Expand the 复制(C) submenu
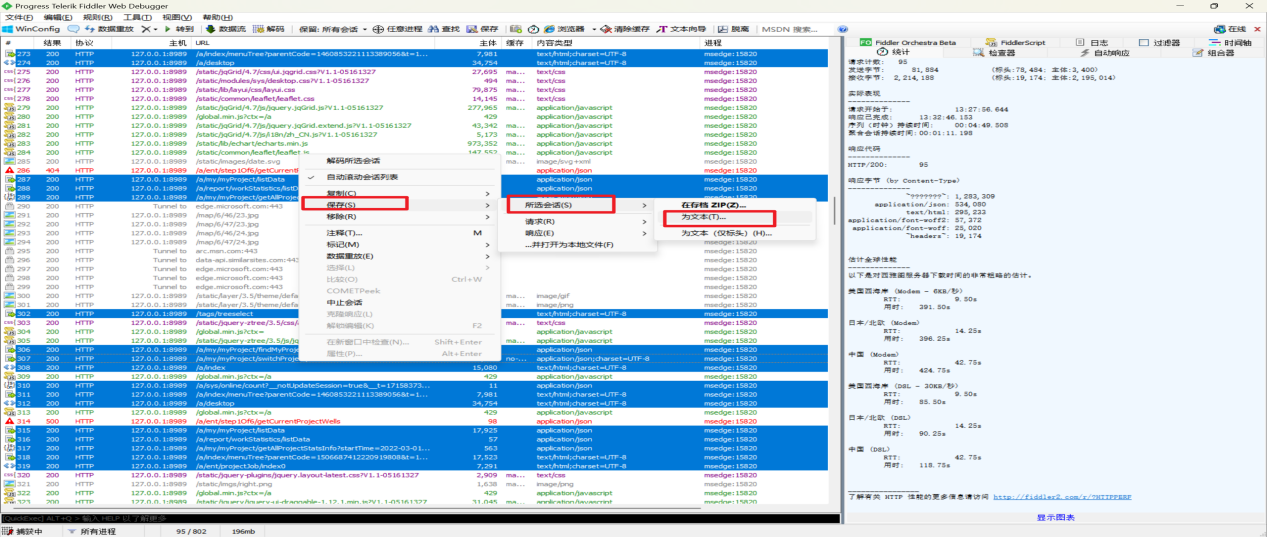This screenshot has height=537, width=1267. (x=400, y=193)
